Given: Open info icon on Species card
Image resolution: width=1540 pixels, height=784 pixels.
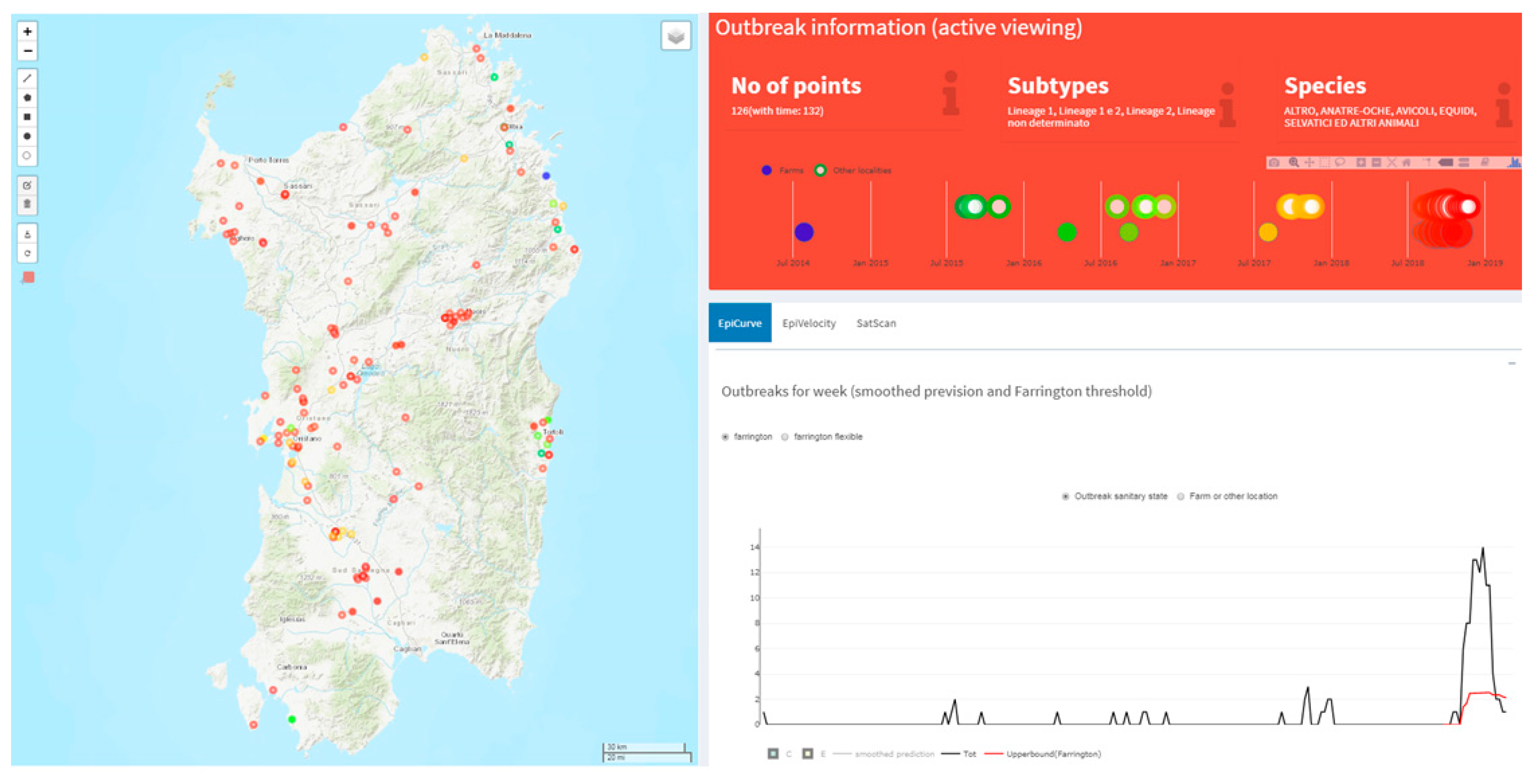Looking at the screenshot, I should click(1504, 105).
